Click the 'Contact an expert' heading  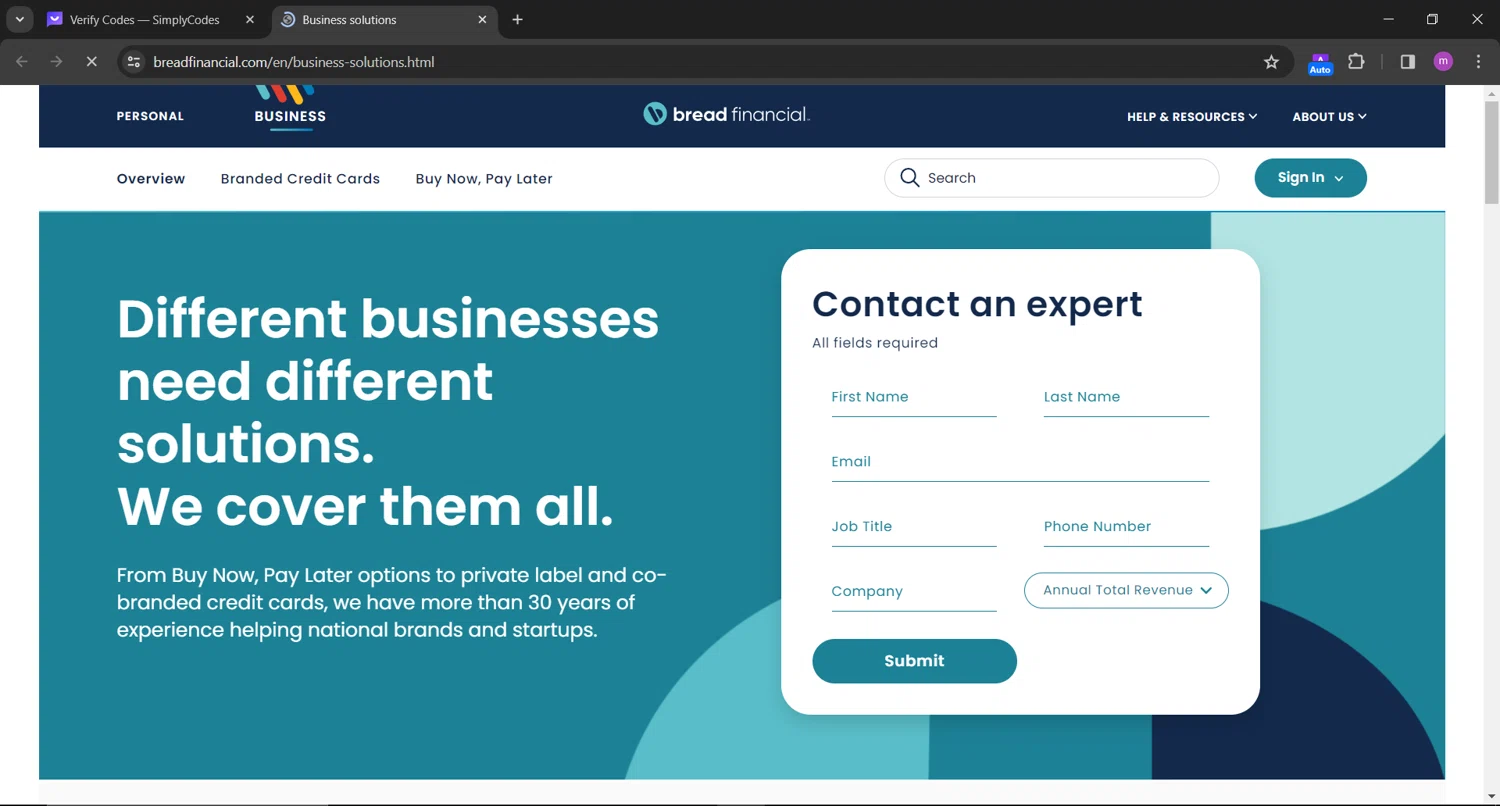[x=977, y=304]
